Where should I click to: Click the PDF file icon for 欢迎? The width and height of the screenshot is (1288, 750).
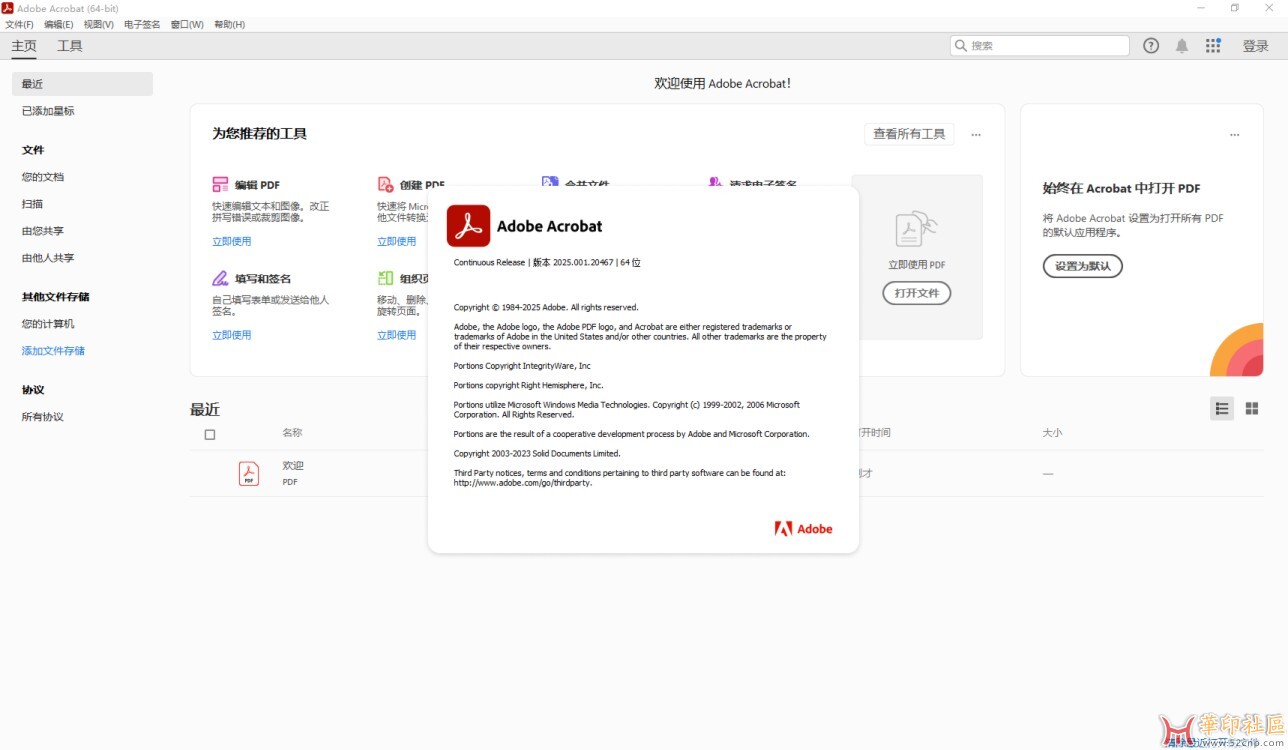(x=249, y=473)
